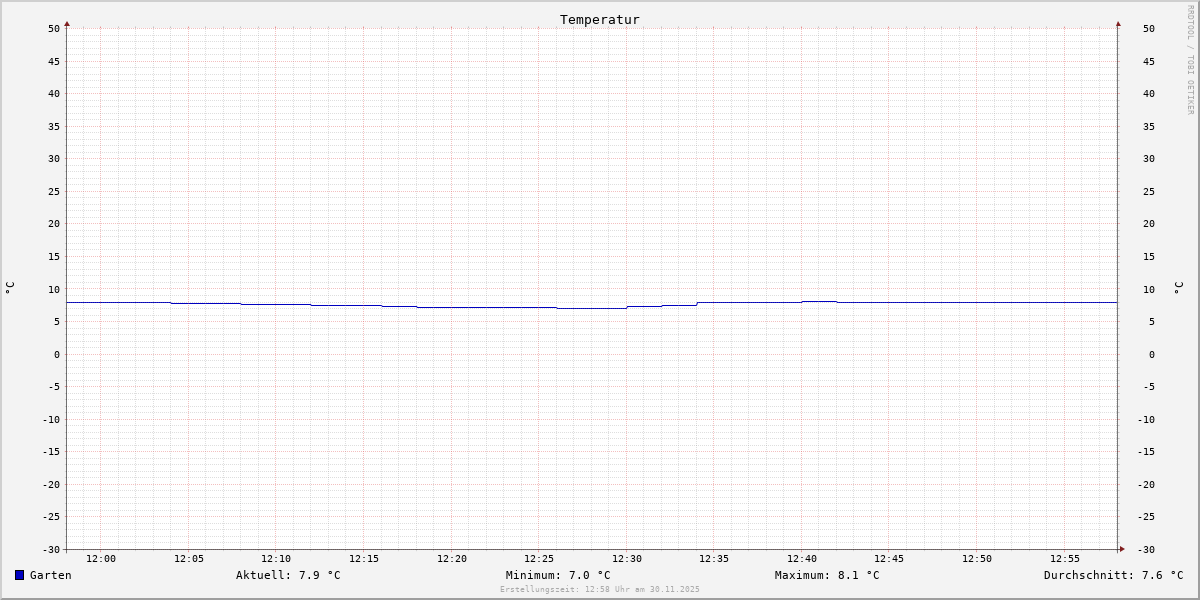Click the 12:10 time axis label

pyautogui.click(x=276, y=559)
